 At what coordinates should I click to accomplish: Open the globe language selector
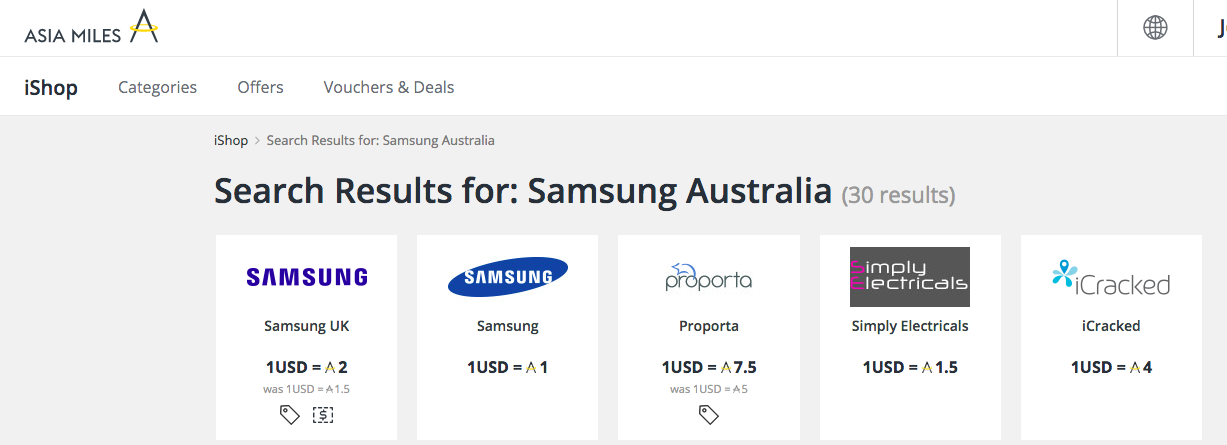click(x=1155, y=28)
